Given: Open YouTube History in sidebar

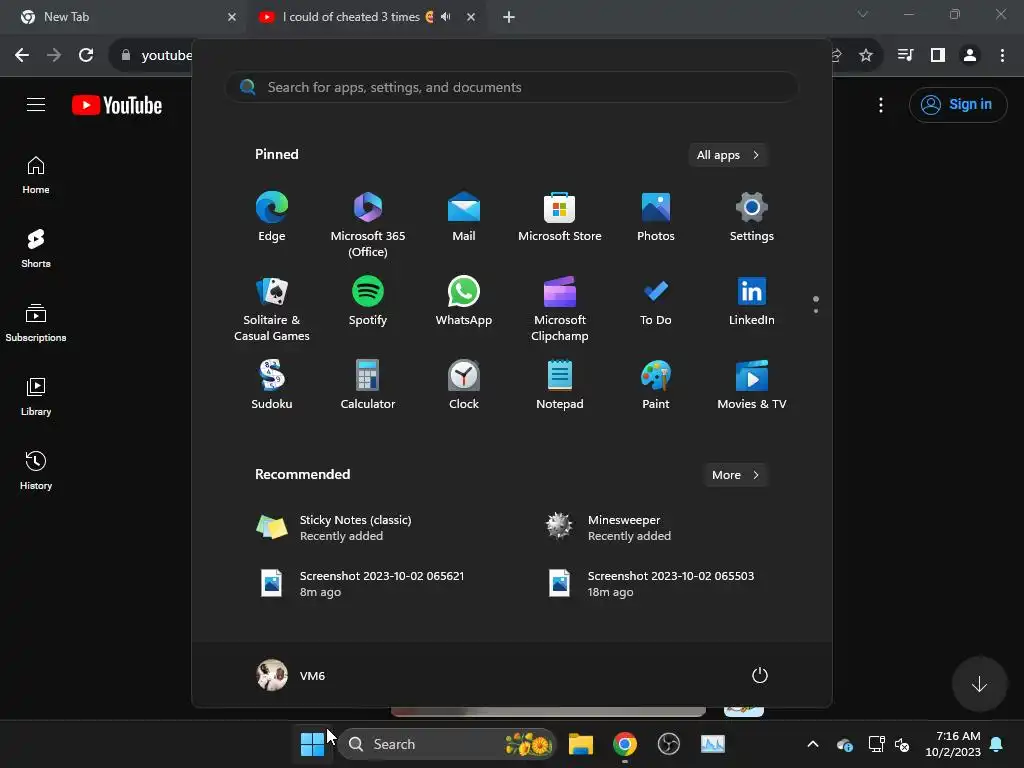Looking at the screenshot, I should pyautogui.click(x=36, y=470).
